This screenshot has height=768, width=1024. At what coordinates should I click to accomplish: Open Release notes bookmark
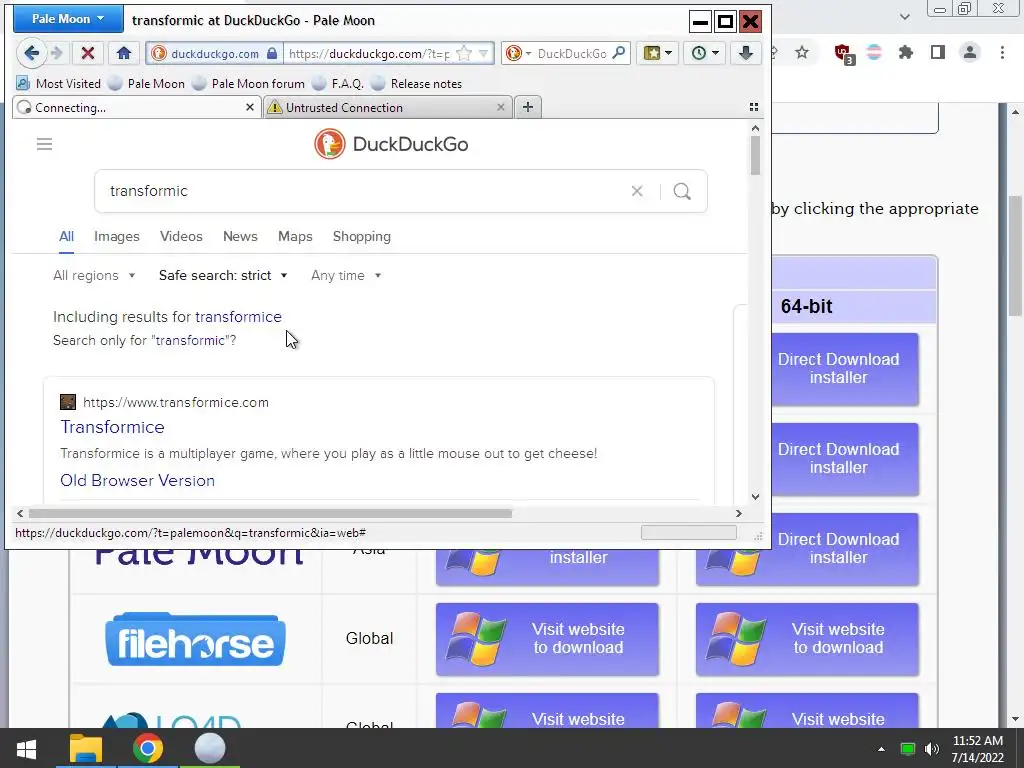pyautogui.click(x=417, y=84)
